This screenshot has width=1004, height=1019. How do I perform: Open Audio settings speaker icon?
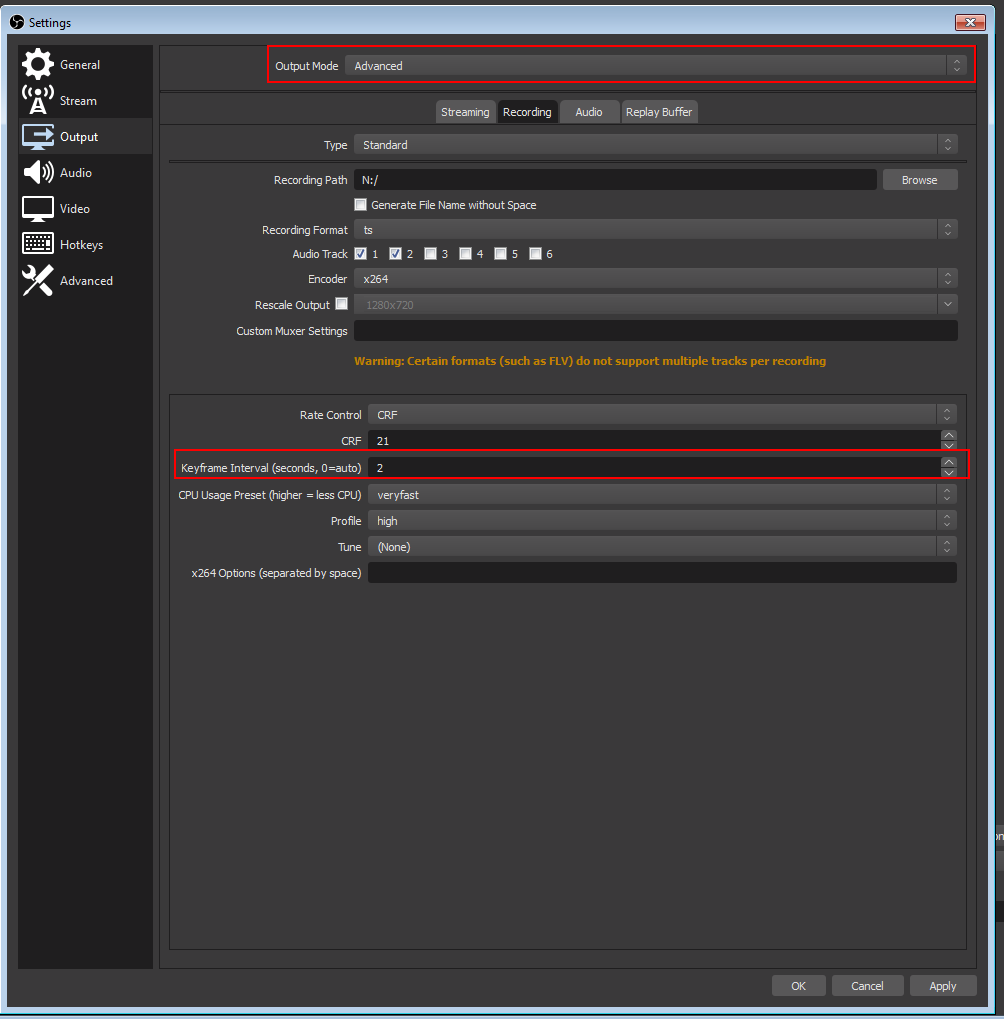pyautogui.click(x=38, y=172)
